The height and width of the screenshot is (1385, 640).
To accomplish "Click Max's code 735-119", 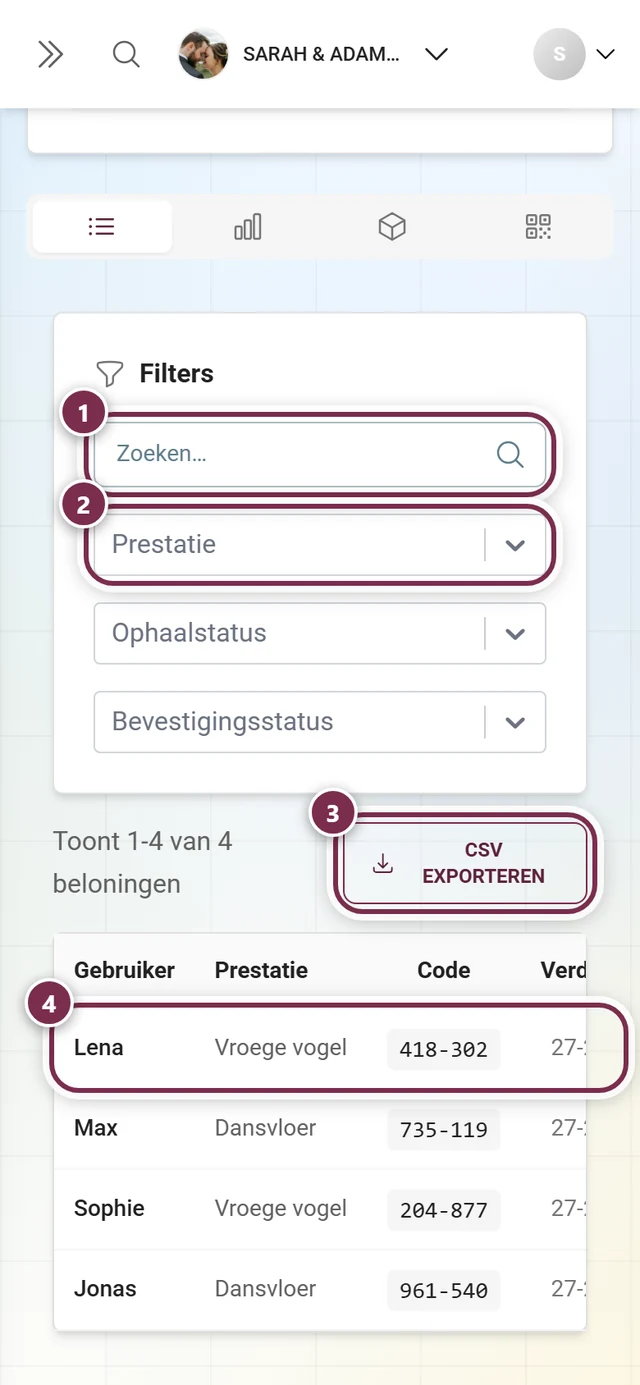I will coord(443,1130).
